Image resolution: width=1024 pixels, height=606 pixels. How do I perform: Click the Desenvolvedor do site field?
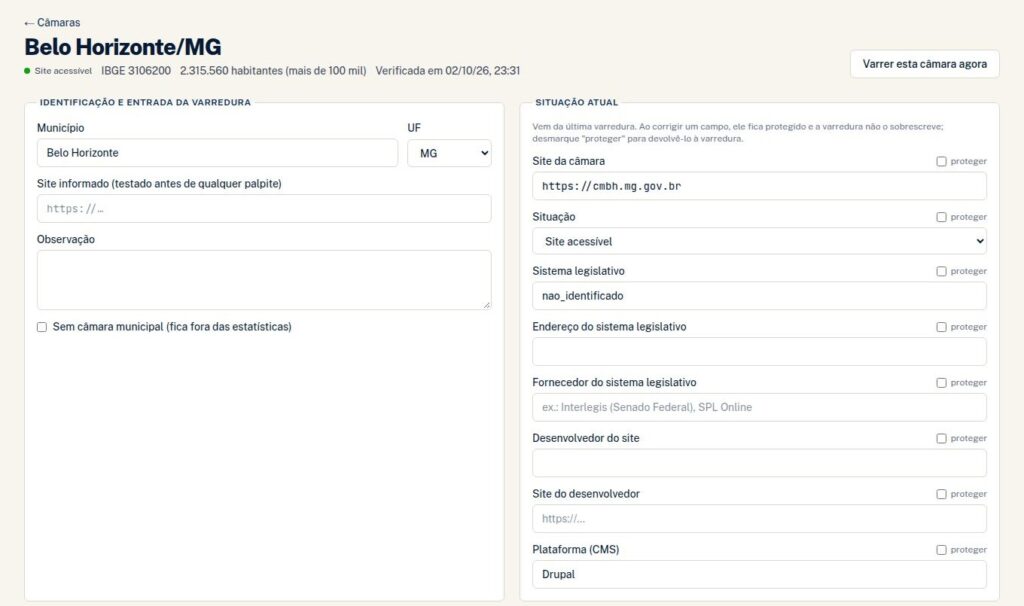(759, 463)
